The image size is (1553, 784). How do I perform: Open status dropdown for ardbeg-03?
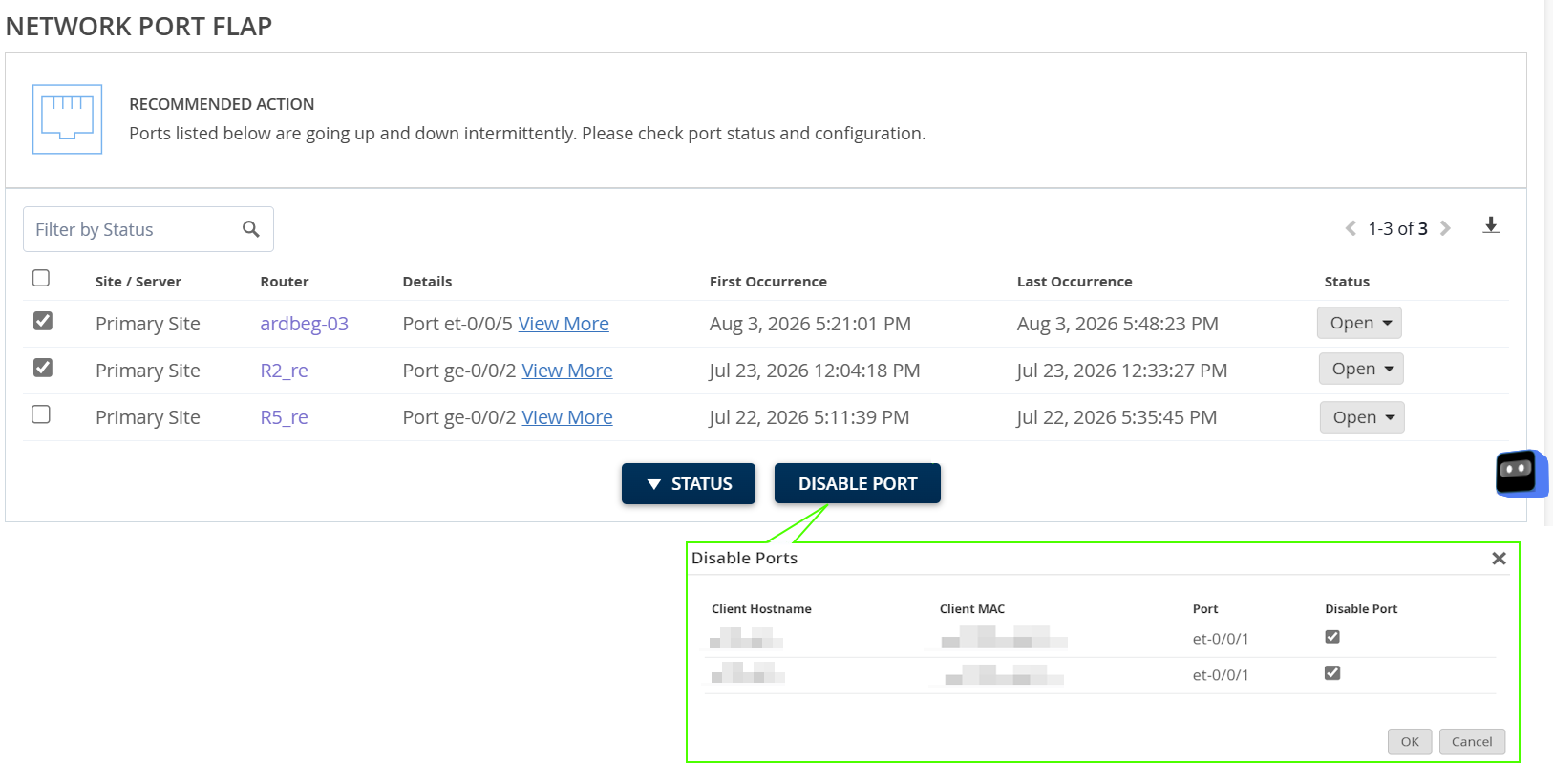click(1359, 323)
